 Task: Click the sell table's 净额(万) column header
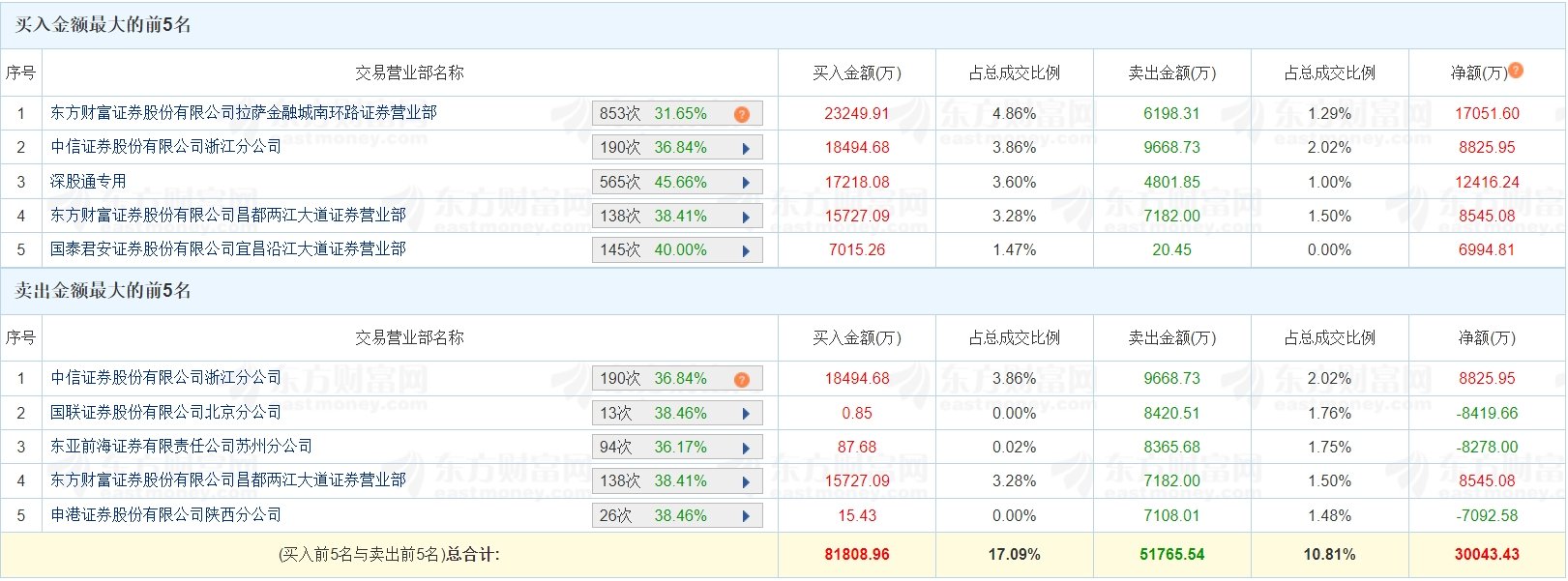point(1488,338)
